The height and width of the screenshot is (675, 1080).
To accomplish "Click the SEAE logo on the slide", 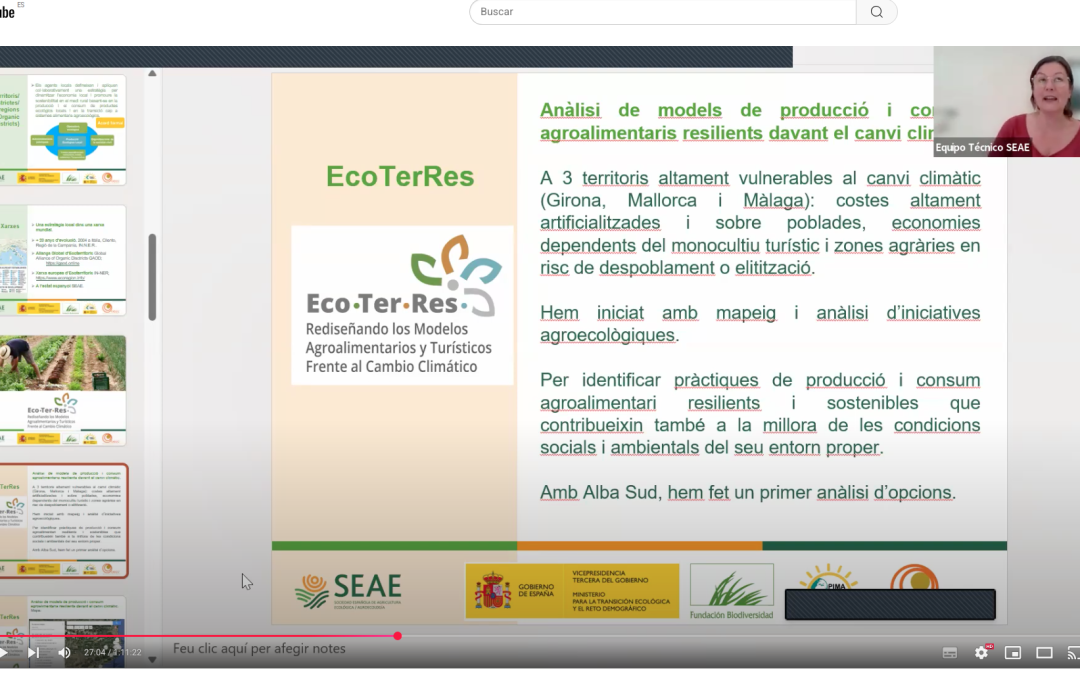I will [x=348, y=590].
